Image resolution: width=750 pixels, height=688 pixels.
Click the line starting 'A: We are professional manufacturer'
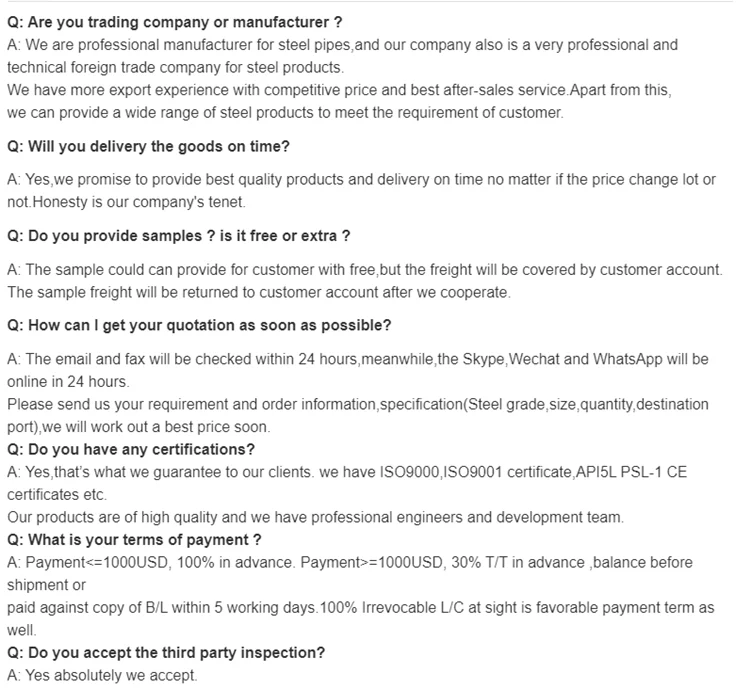click(x=342, y=45)
